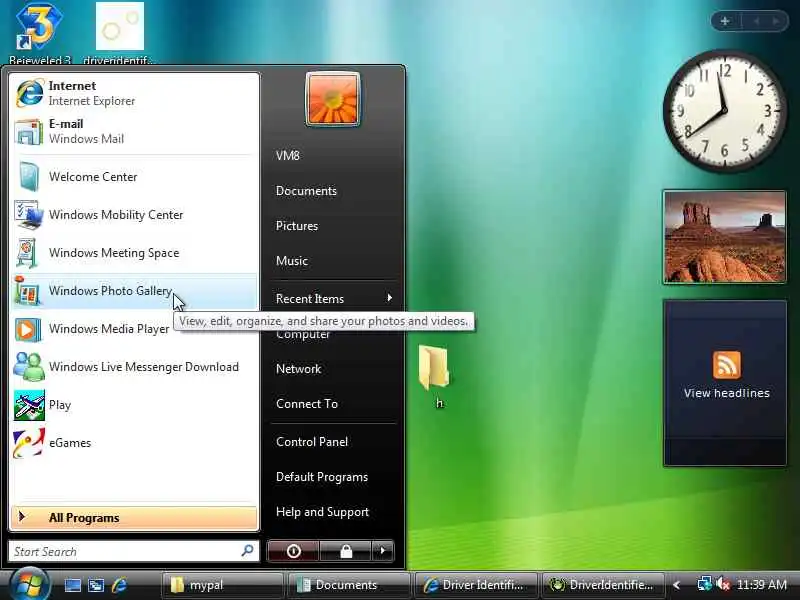Open Windows Photo Gallery
This screenshot has height=600, width=800.
pos(134,291)
